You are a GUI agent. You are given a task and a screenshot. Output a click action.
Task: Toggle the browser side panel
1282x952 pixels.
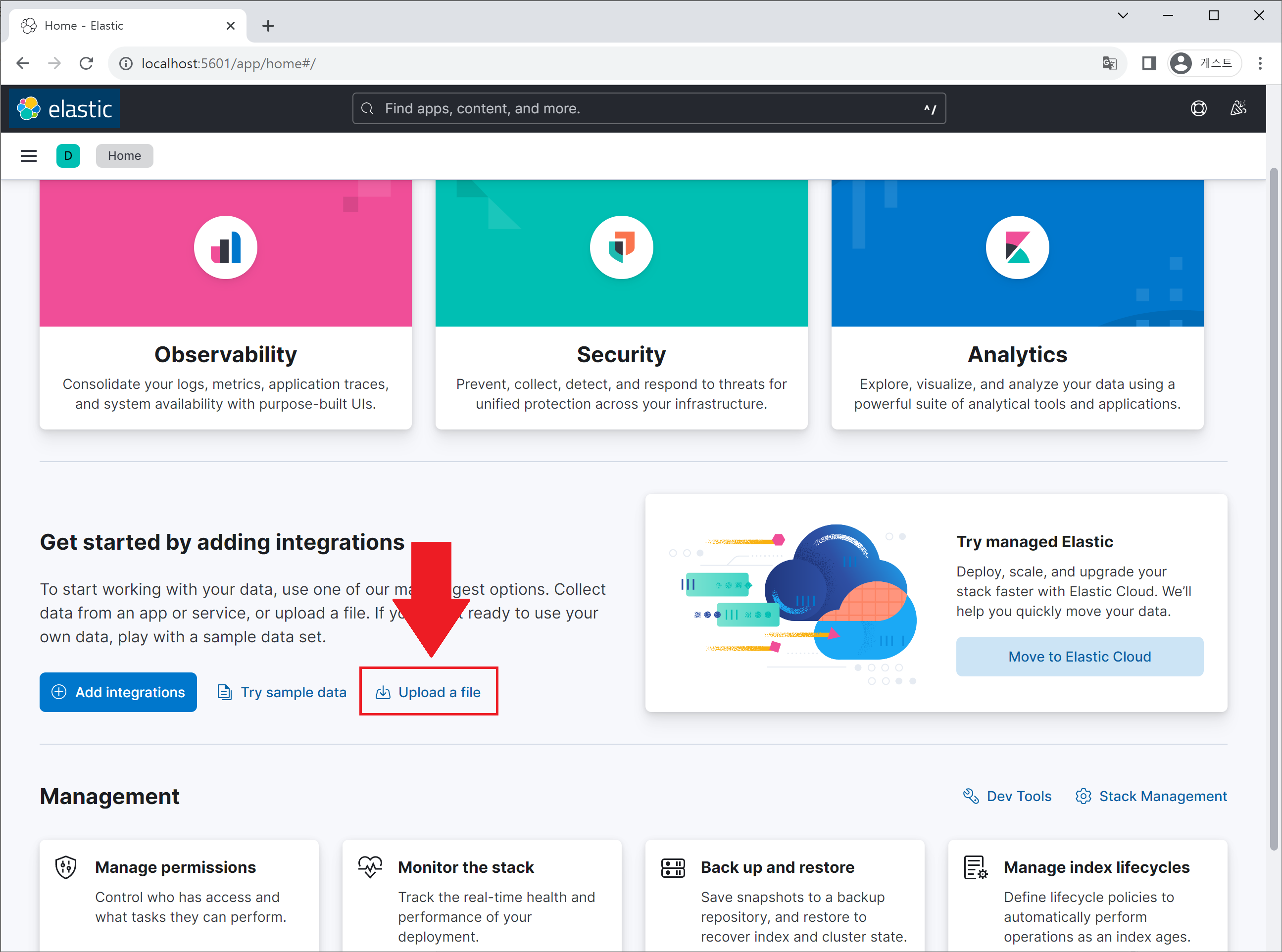click(x=1148, y=63)
